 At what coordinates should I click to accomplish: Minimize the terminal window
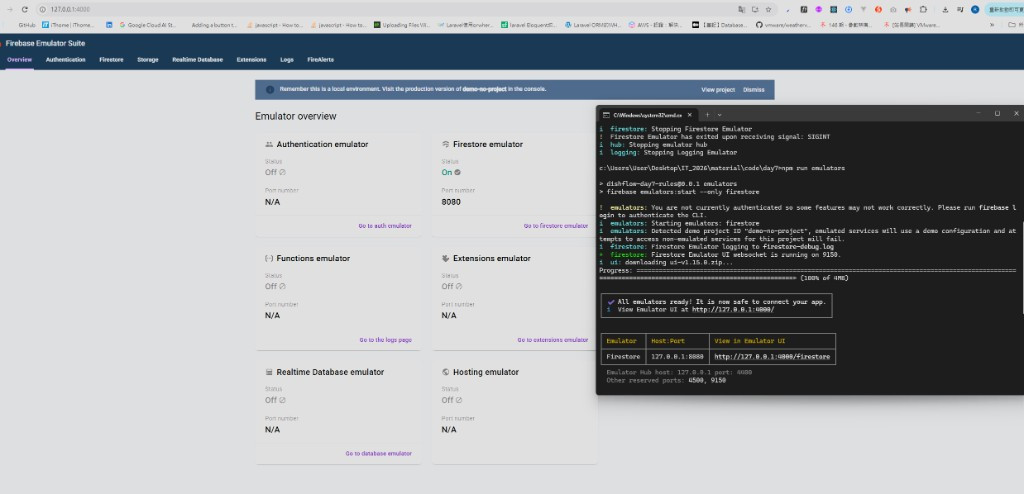pyautogui.click(x=978, y=113)
